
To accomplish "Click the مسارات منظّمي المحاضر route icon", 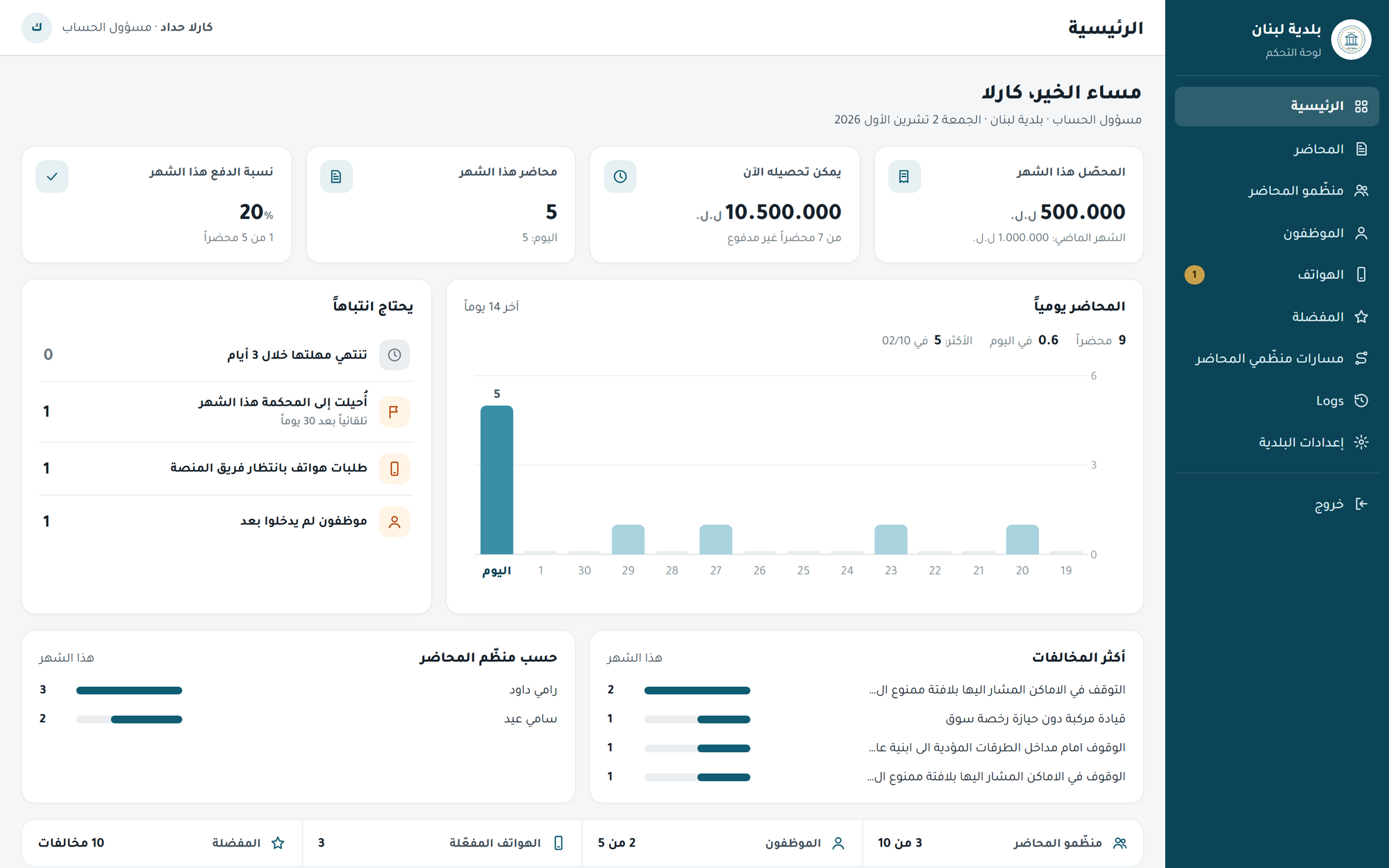I will click(1361, 358).
